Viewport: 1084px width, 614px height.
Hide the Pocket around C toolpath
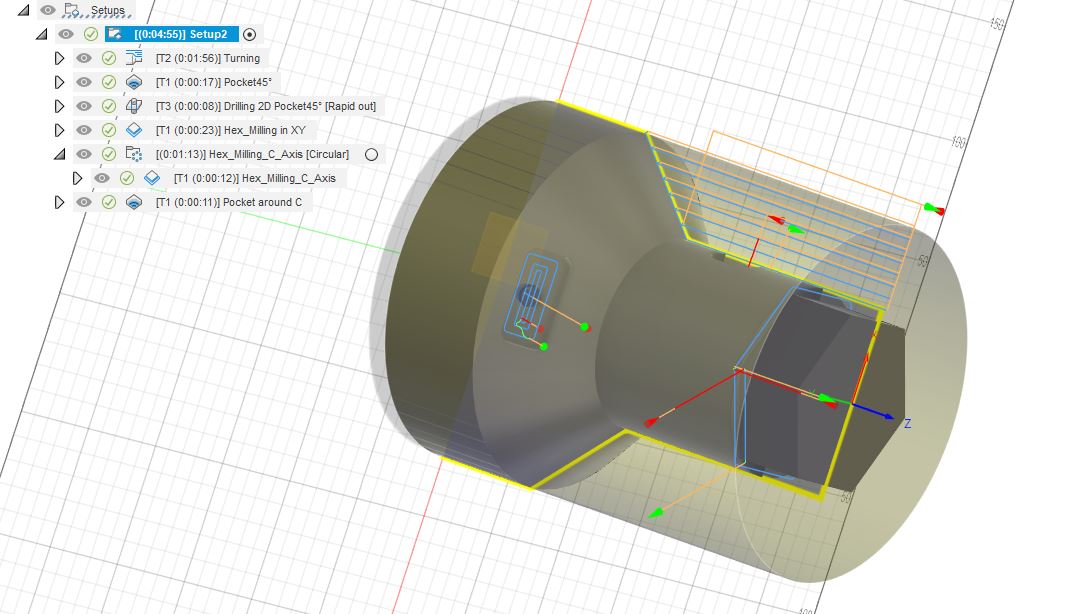click(x=84, y=202)
